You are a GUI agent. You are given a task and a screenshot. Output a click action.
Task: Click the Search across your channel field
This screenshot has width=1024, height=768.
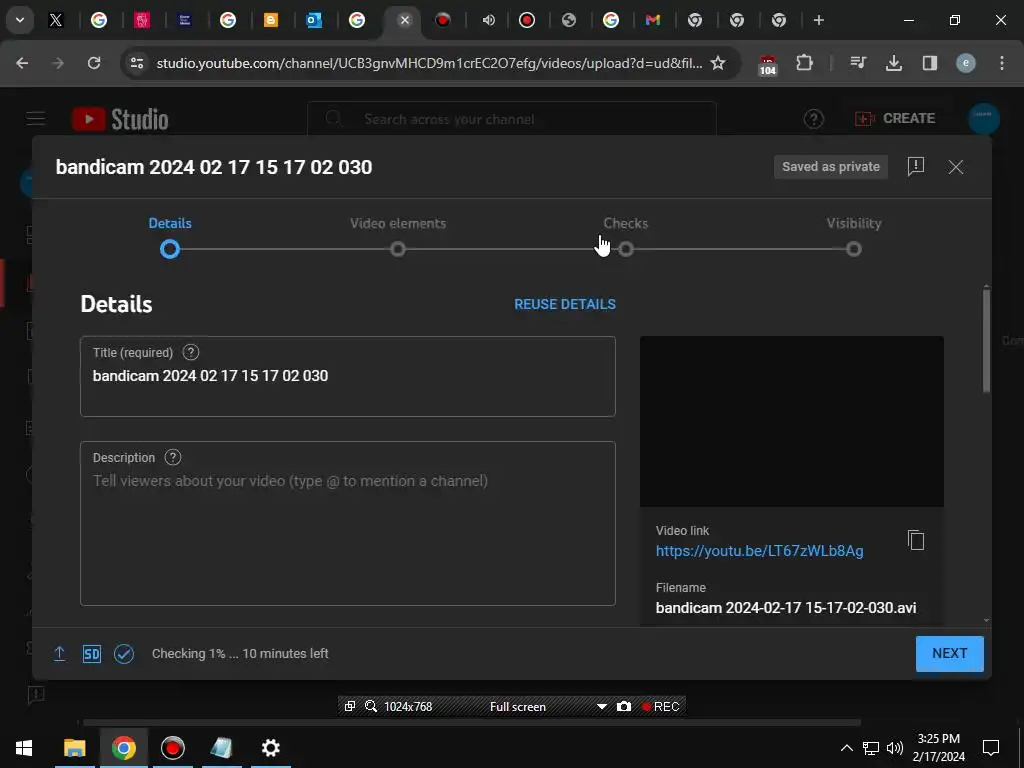(511, 119)
